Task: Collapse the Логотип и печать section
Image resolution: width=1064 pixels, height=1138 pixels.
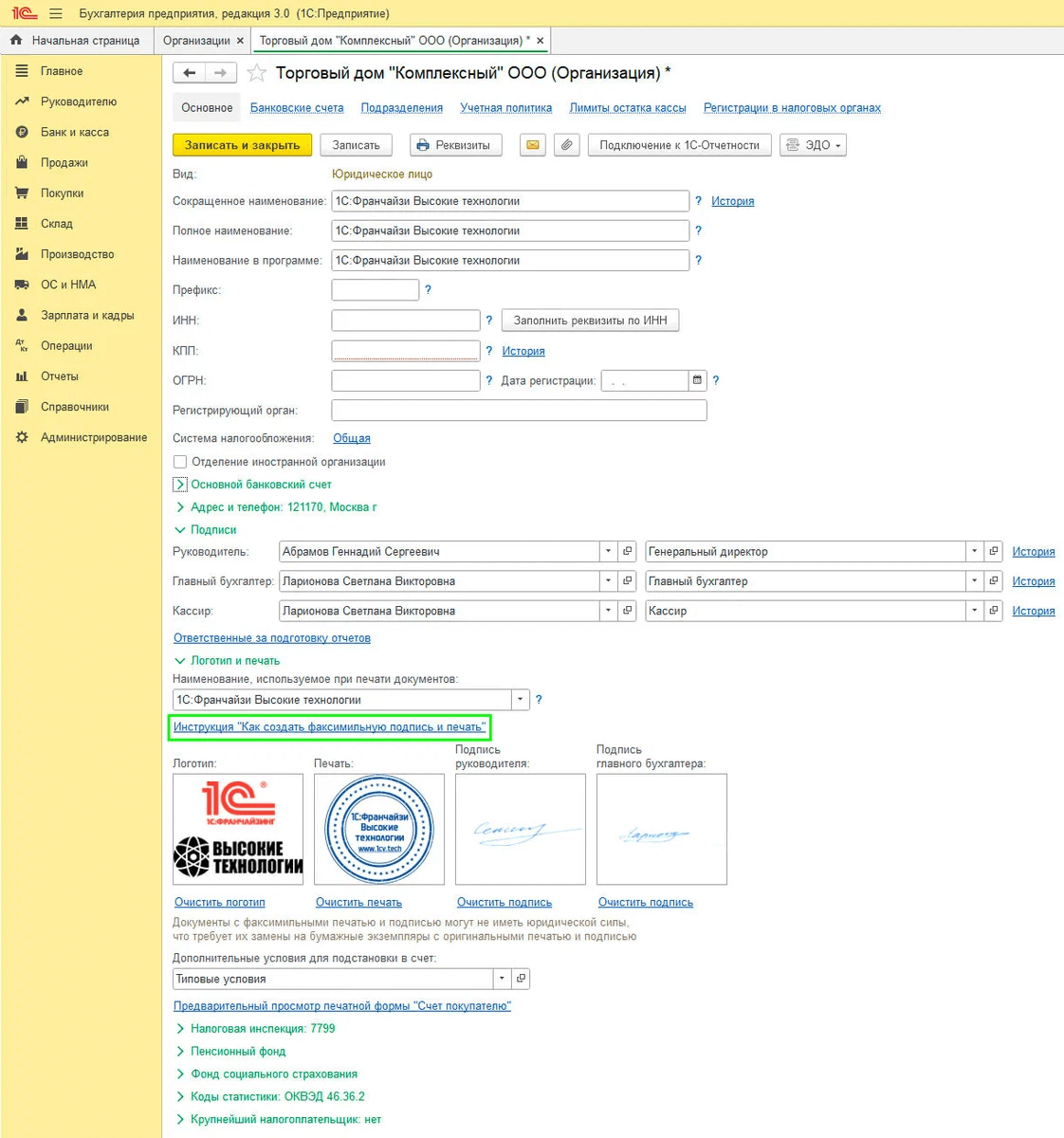Action: click(x=228, y=661)
